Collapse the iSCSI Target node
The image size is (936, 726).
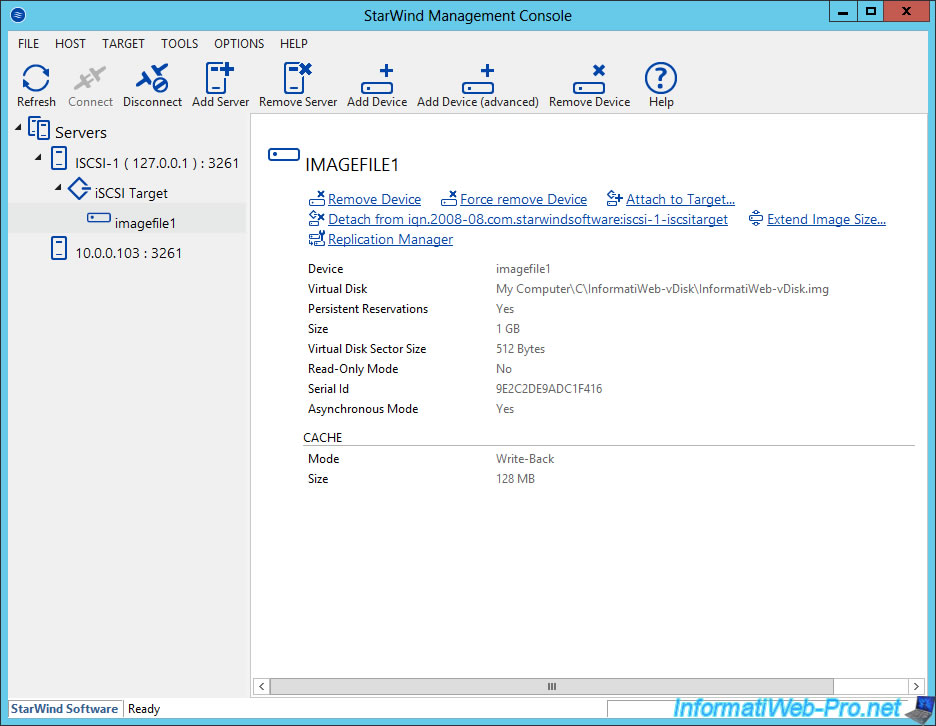pyautogui.click(x=57, y=188)
